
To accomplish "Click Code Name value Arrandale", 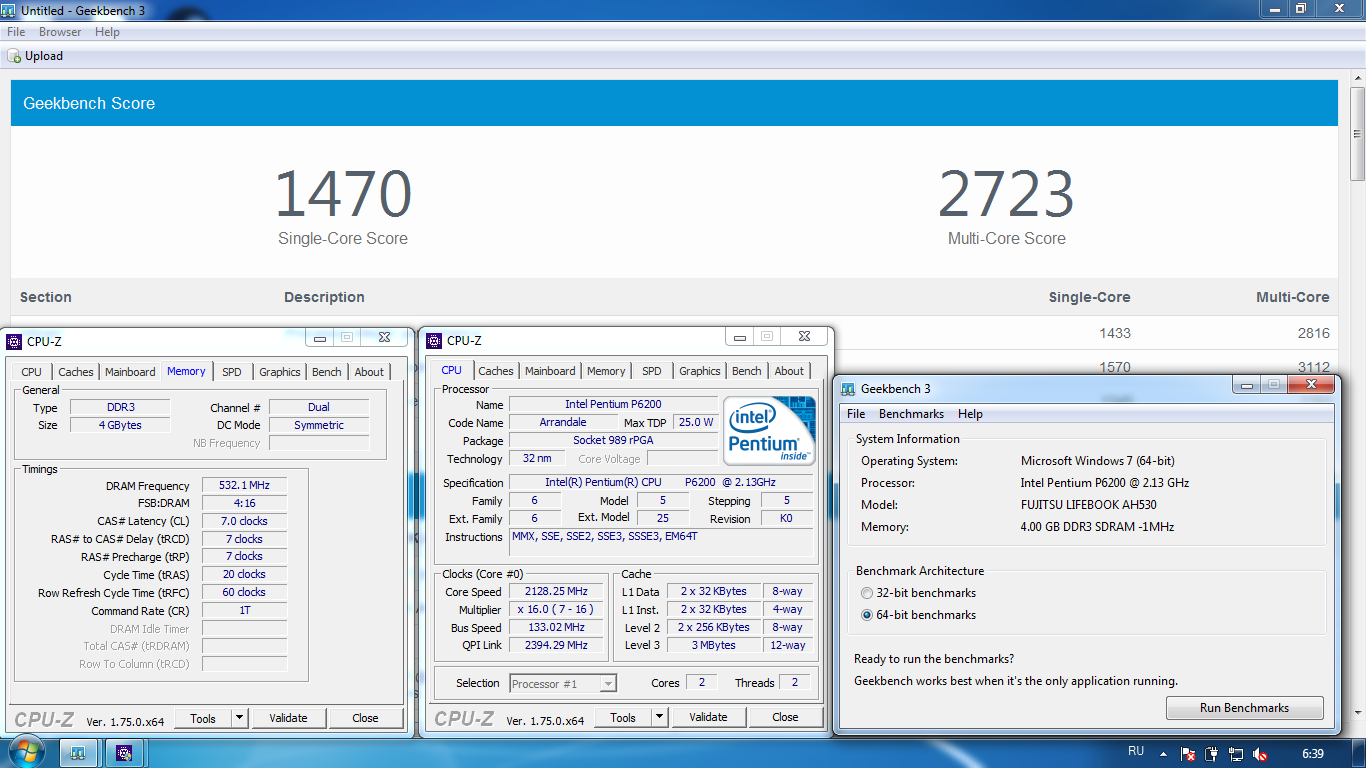I will tap(563, 422).
